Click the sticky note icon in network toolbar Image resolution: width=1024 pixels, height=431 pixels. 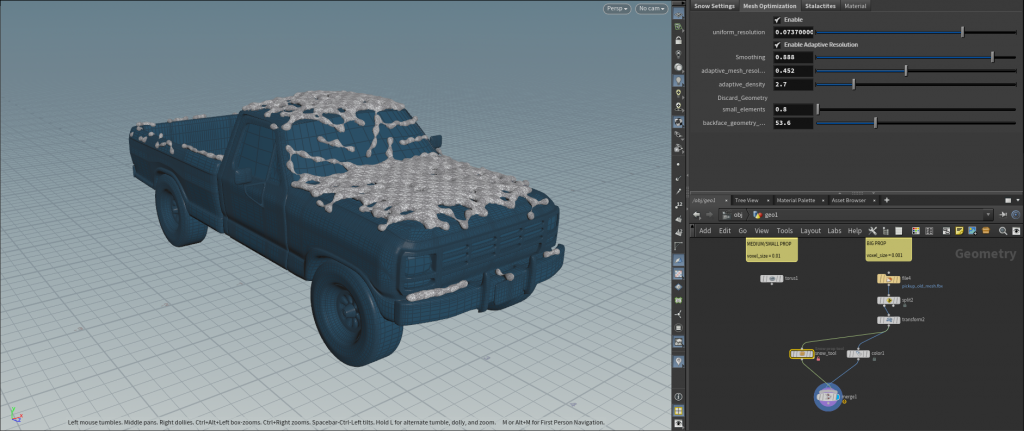(x=959, y=231)
